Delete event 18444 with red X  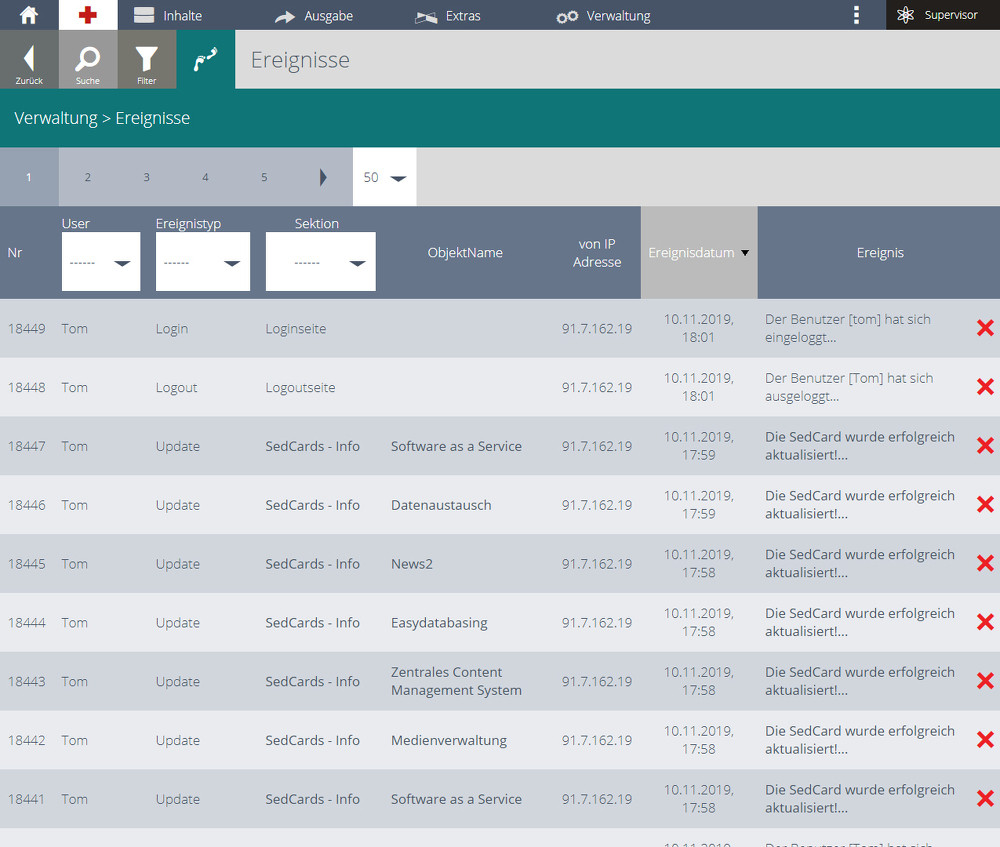pyautogui.click(x=985, y=622)
